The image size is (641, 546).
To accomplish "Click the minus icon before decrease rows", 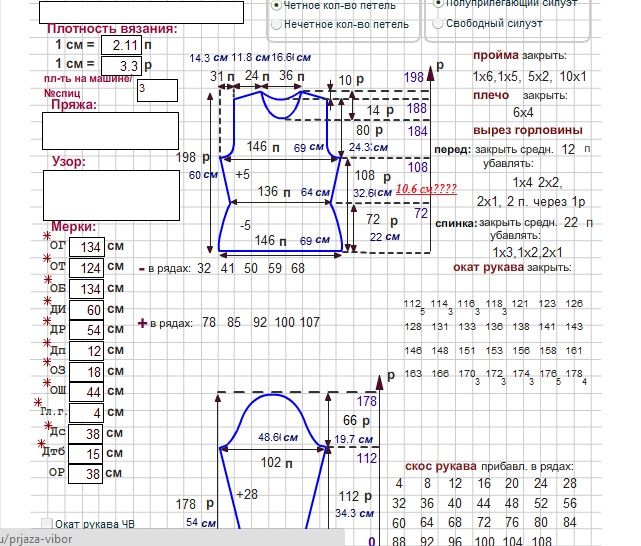I will pos(142,268).
